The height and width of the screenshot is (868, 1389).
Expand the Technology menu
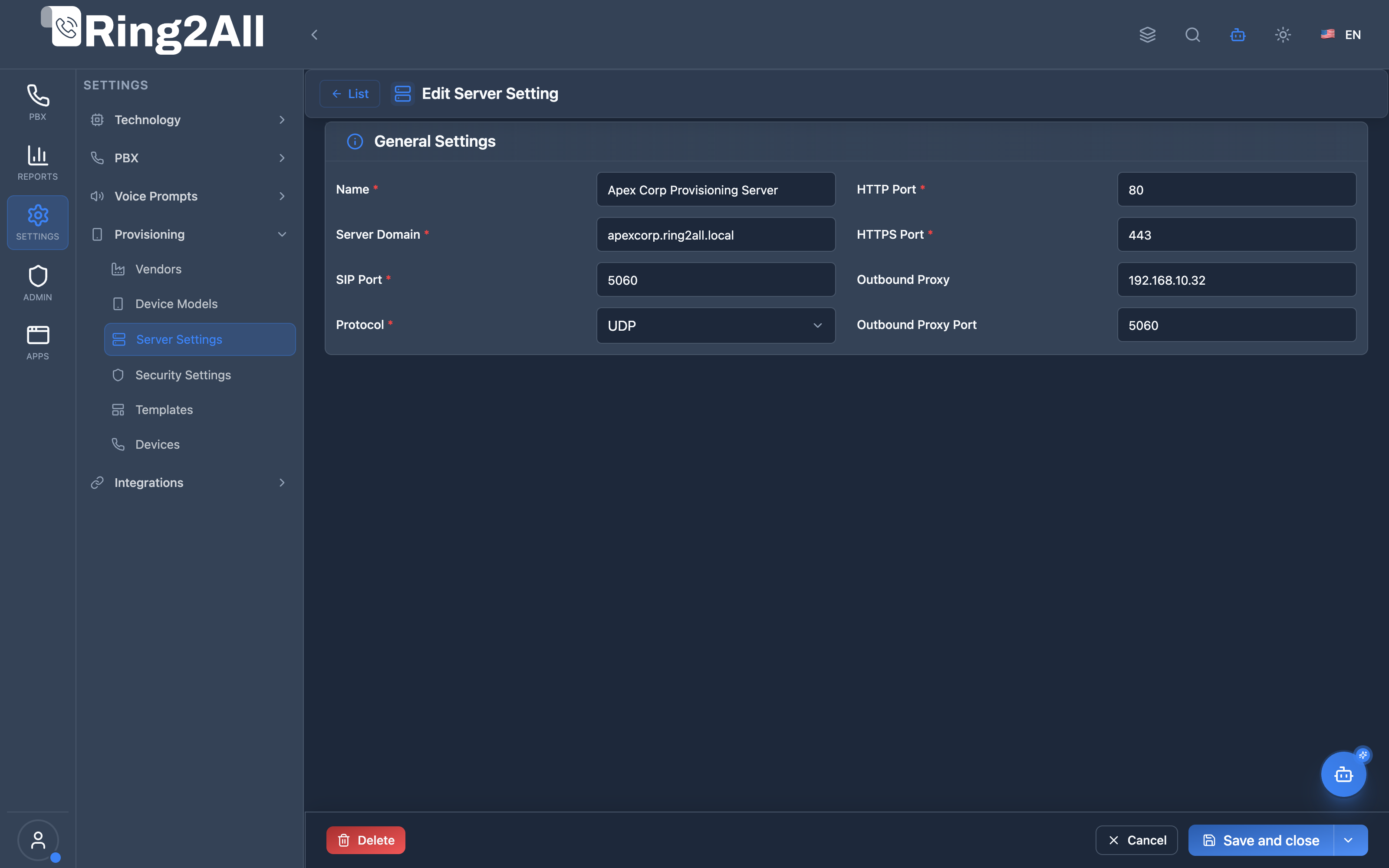pyautogui.click(x=188, y=119)
